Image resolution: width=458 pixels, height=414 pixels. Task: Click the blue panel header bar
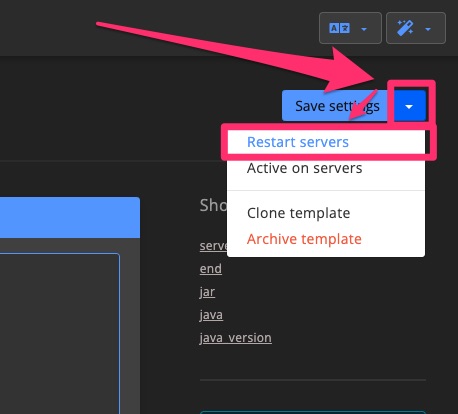(x=70, y=217)
